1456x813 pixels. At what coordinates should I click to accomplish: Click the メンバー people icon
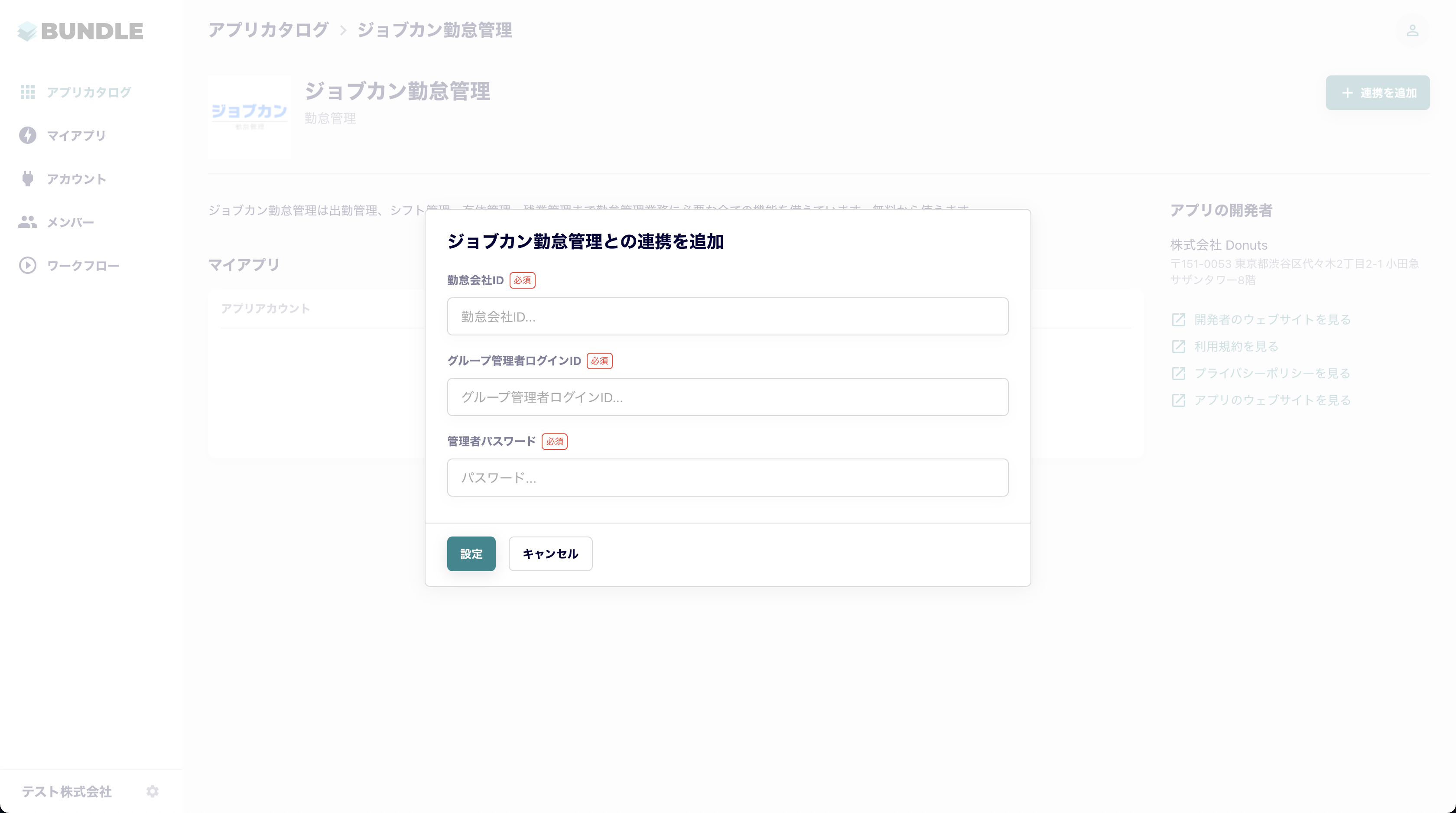point(28,222)
